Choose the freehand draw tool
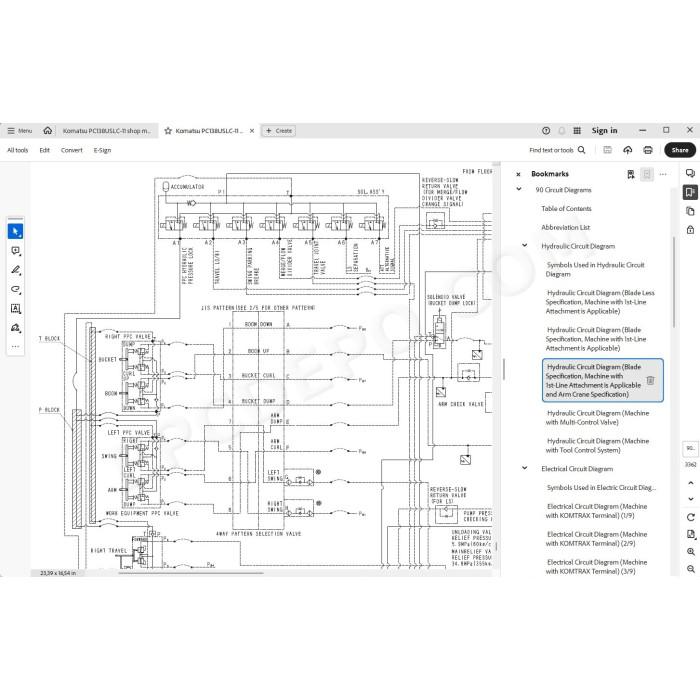 click(16, 289)
